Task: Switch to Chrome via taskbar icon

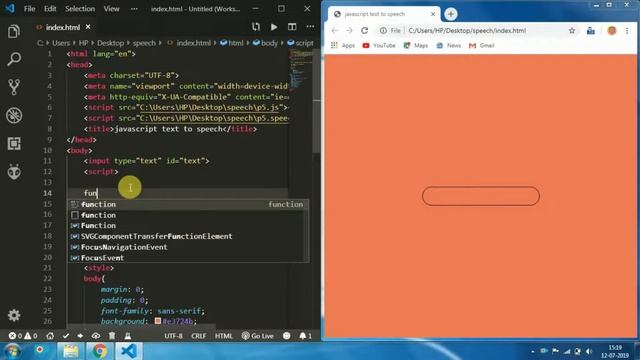Action: (x=99, y=351)
